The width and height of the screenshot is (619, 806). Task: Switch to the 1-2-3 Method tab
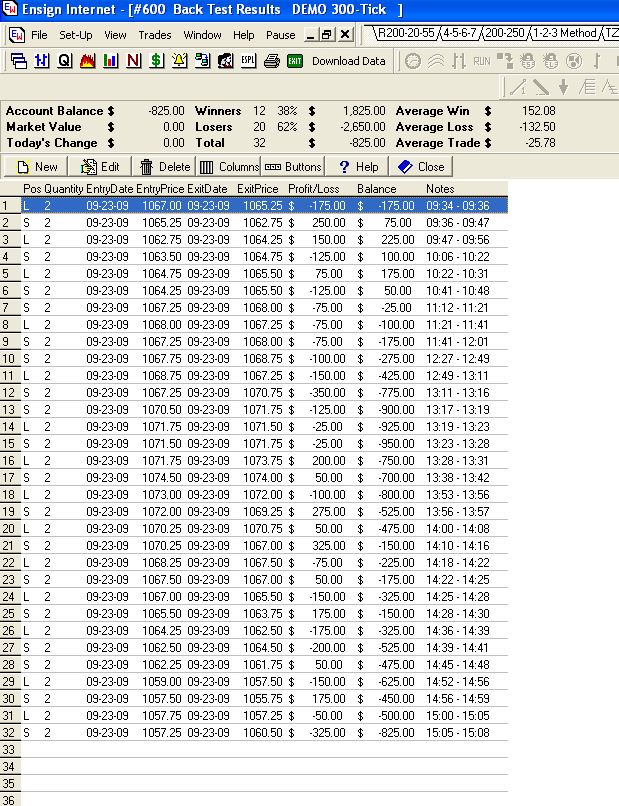565,33
